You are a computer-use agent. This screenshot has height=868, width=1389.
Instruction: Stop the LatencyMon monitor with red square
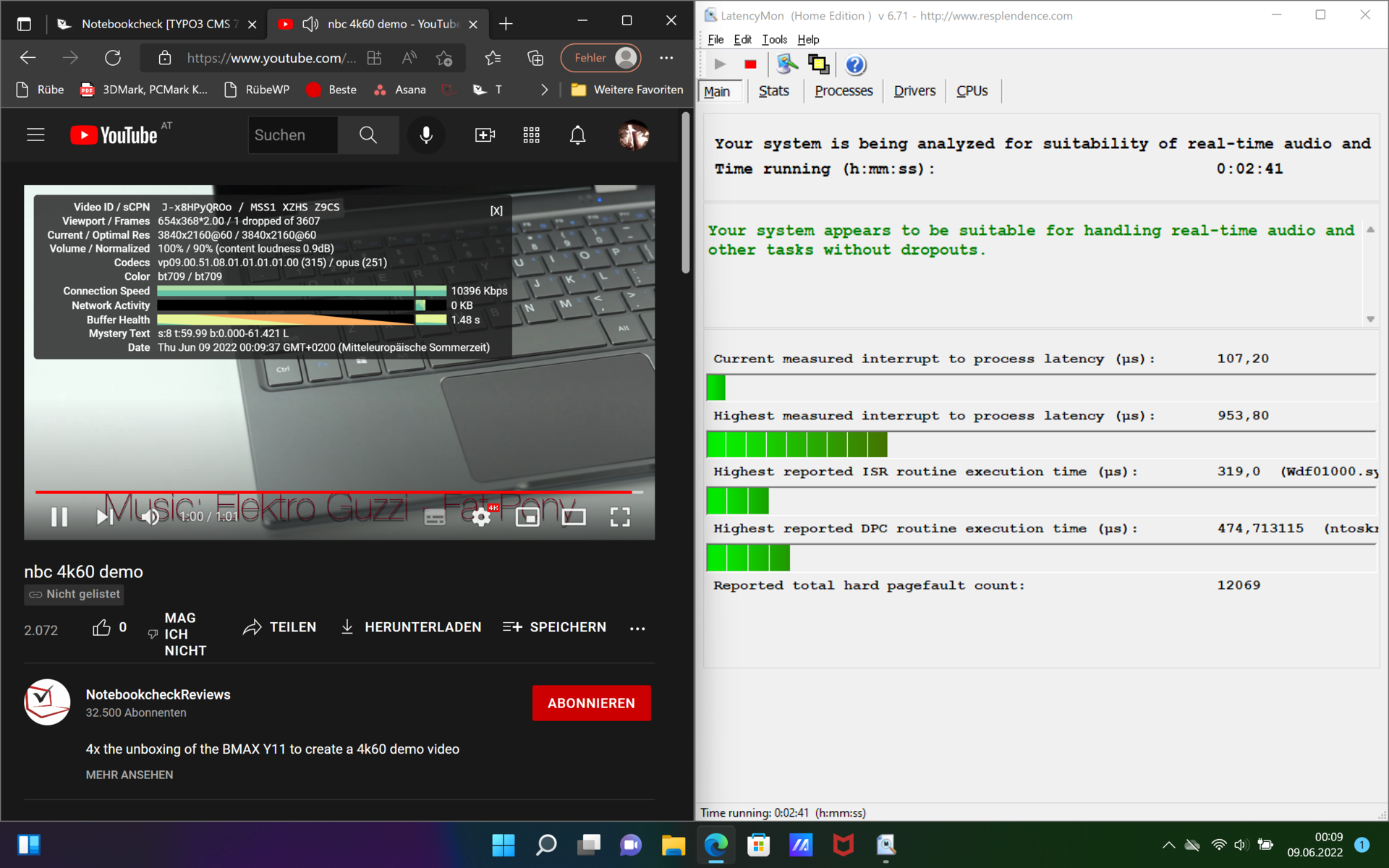(750, 65)
